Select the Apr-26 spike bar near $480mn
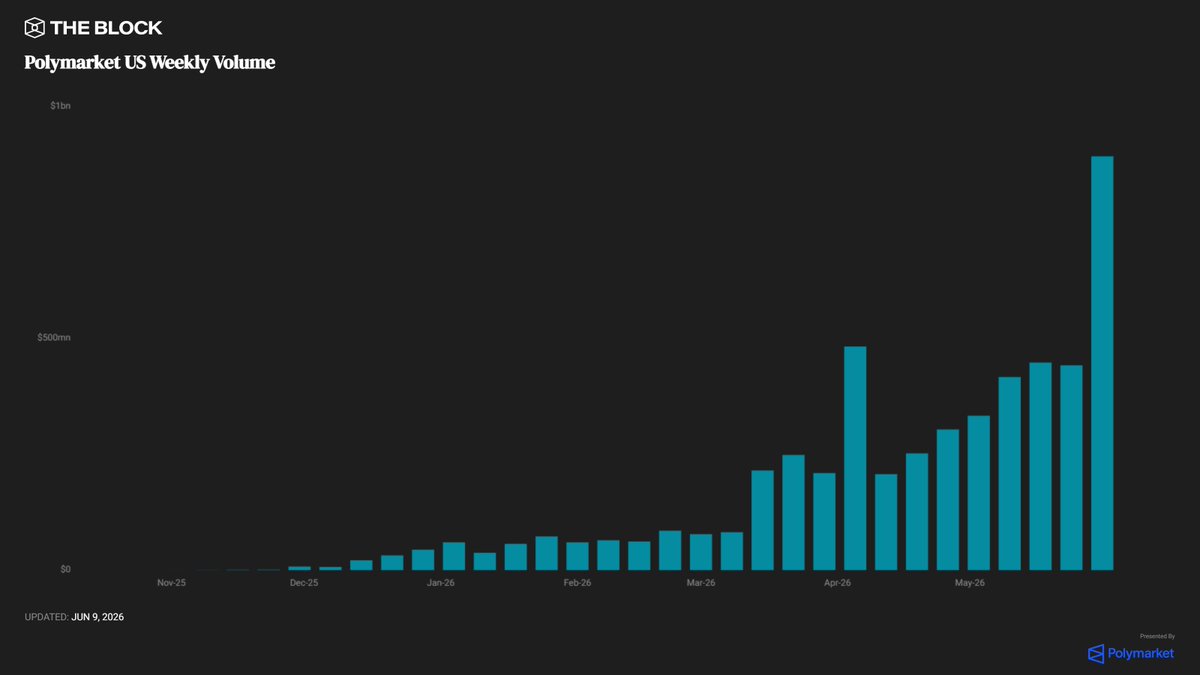1200x675 pixels. click(x=855, y=458)
